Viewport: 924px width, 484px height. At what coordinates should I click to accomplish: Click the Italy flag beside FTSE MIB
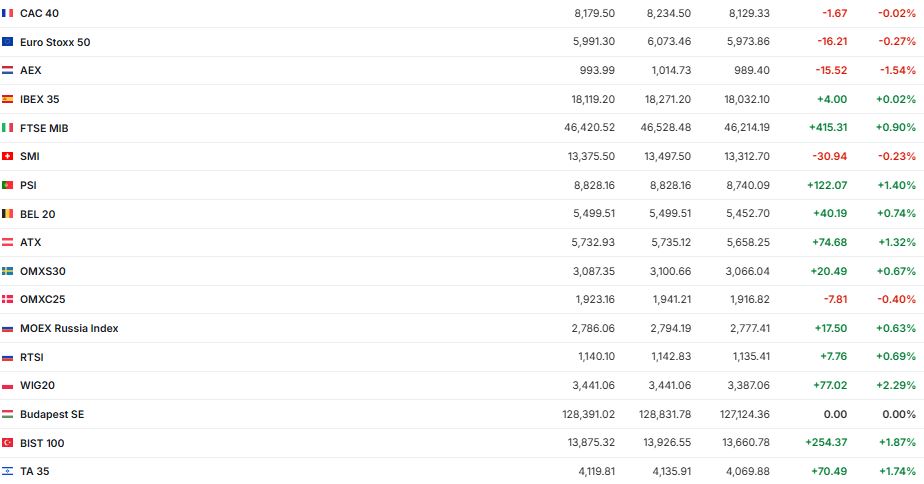[8, 128]
